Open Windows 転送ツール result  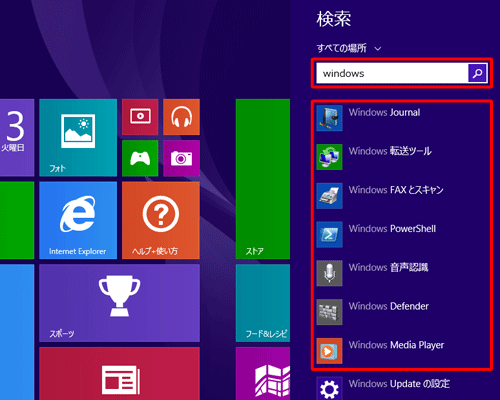pos(403,157)
